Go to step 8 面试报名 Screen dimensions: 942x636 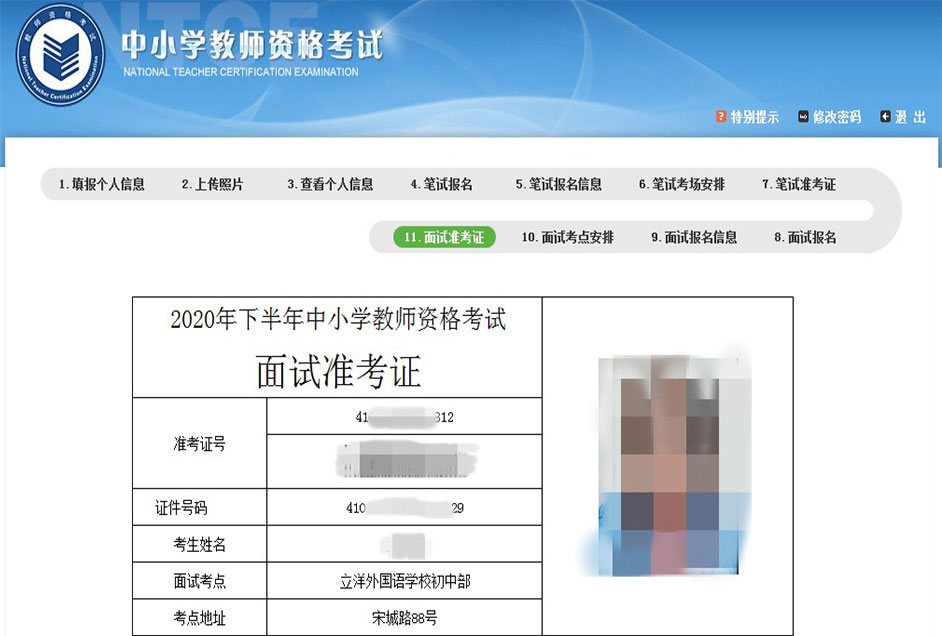coord(805,237)
